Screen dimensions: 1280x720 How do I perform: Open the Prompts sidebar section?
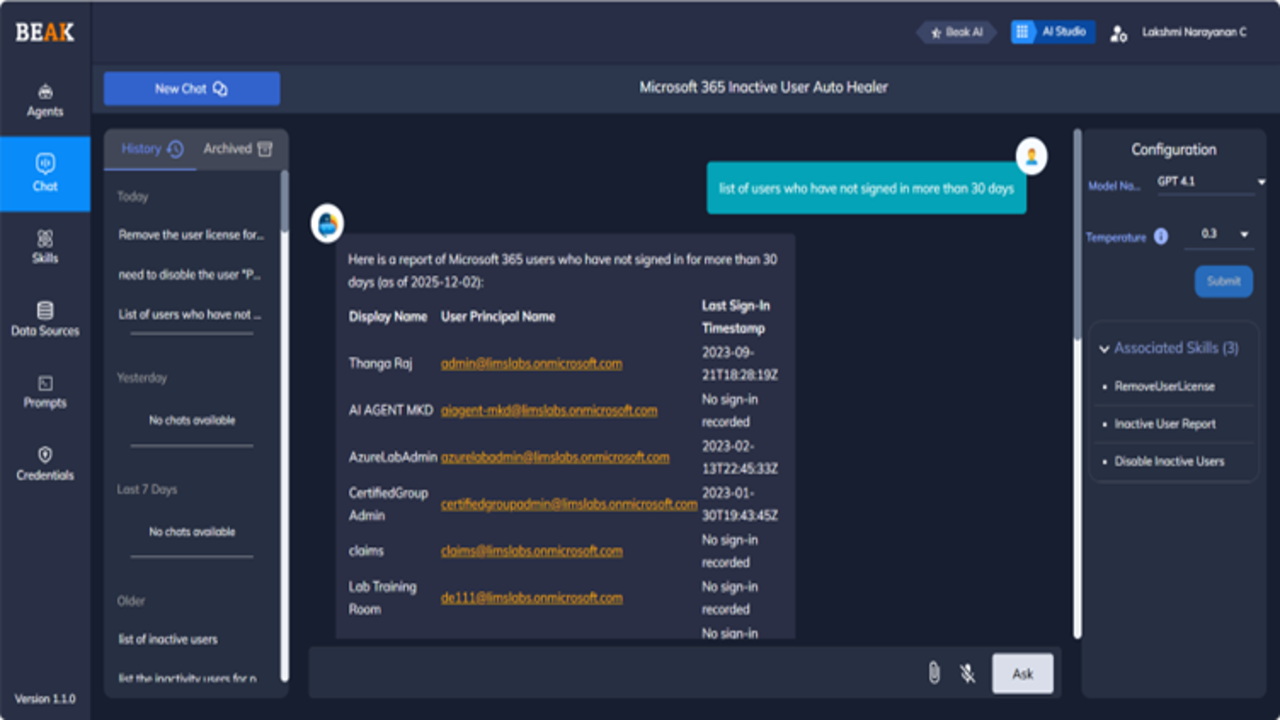pyautogui.click(x=45, y=392)
